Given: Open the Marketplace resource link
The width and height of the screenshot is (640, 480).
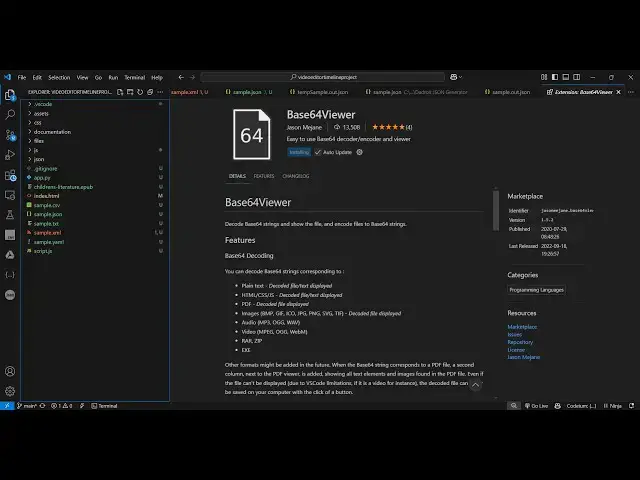Looking at the screenshot, I should (x=522, y=327).
